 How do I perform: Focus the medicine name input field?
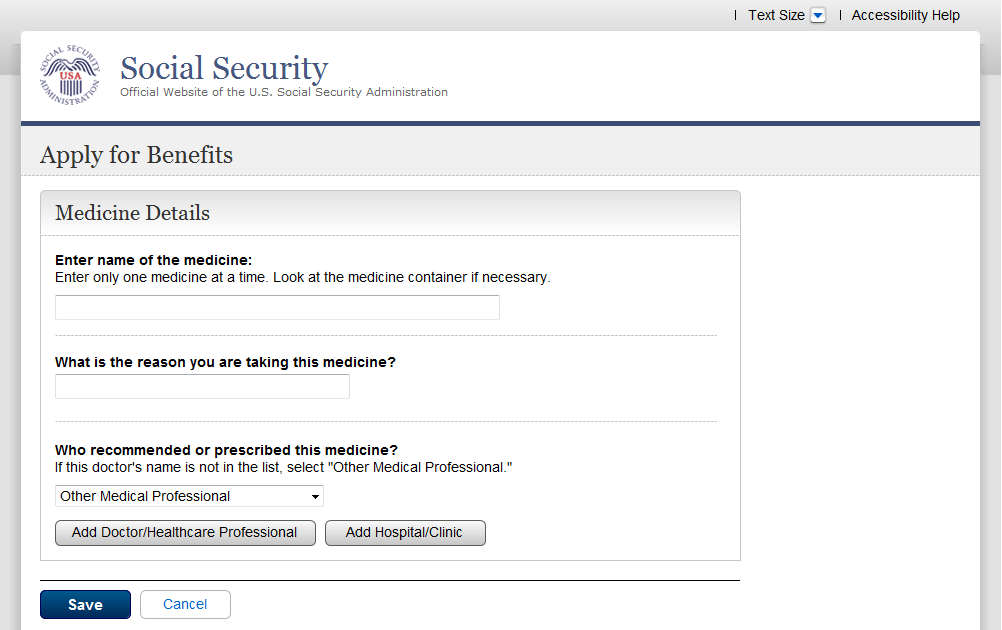[277, 308]
